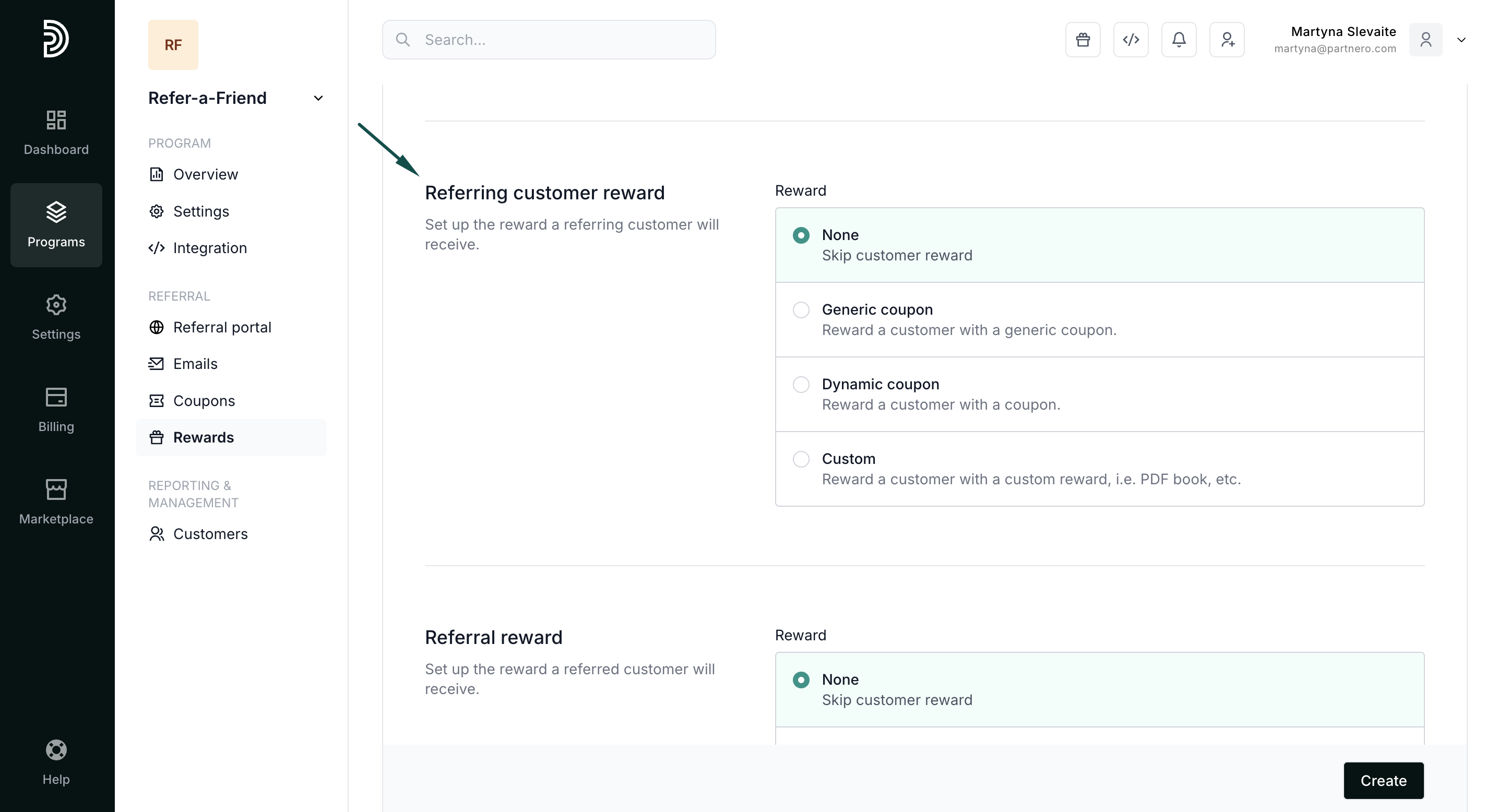The width and height of the screenshot is (1497, 812).
Task: Click into the Search field
Action: click(549, 40)
